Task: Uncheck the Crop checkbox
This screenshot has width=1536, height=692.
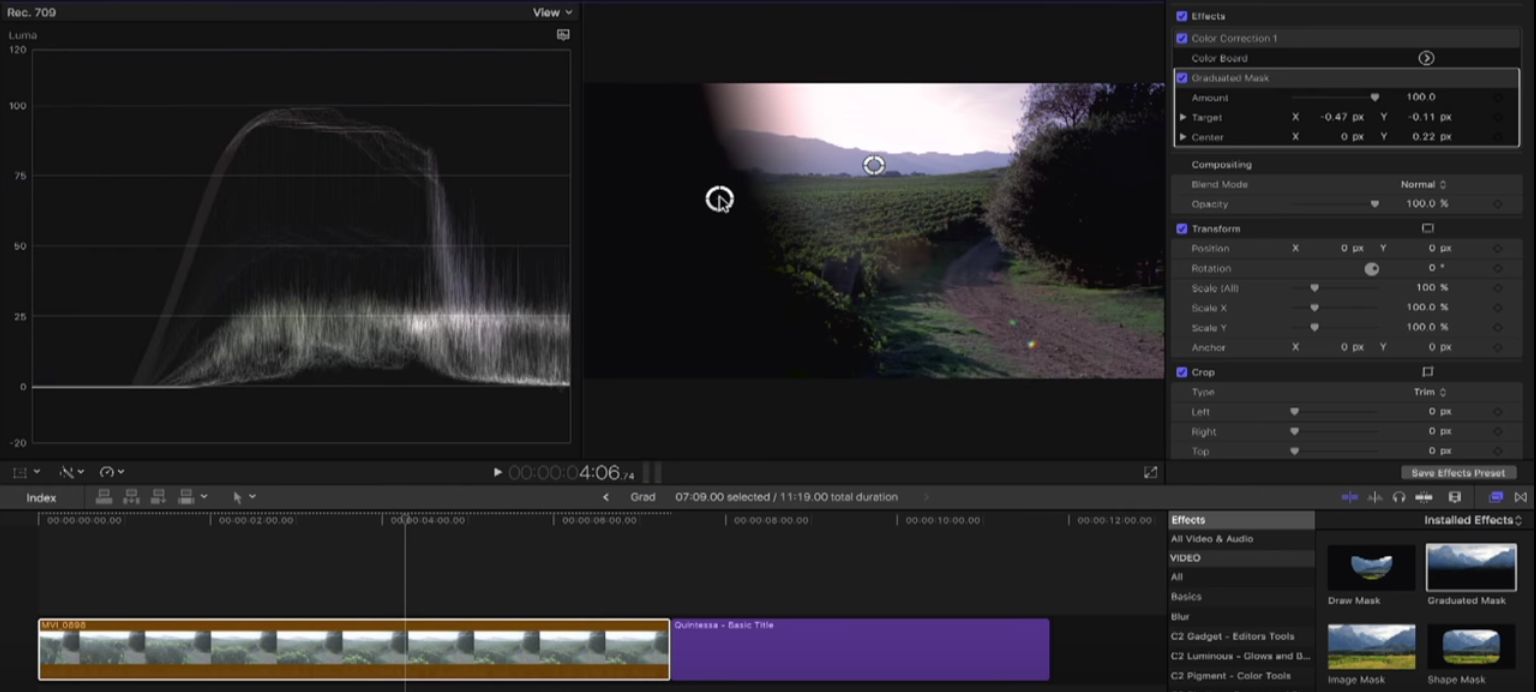Action: tap(1181, 373)
